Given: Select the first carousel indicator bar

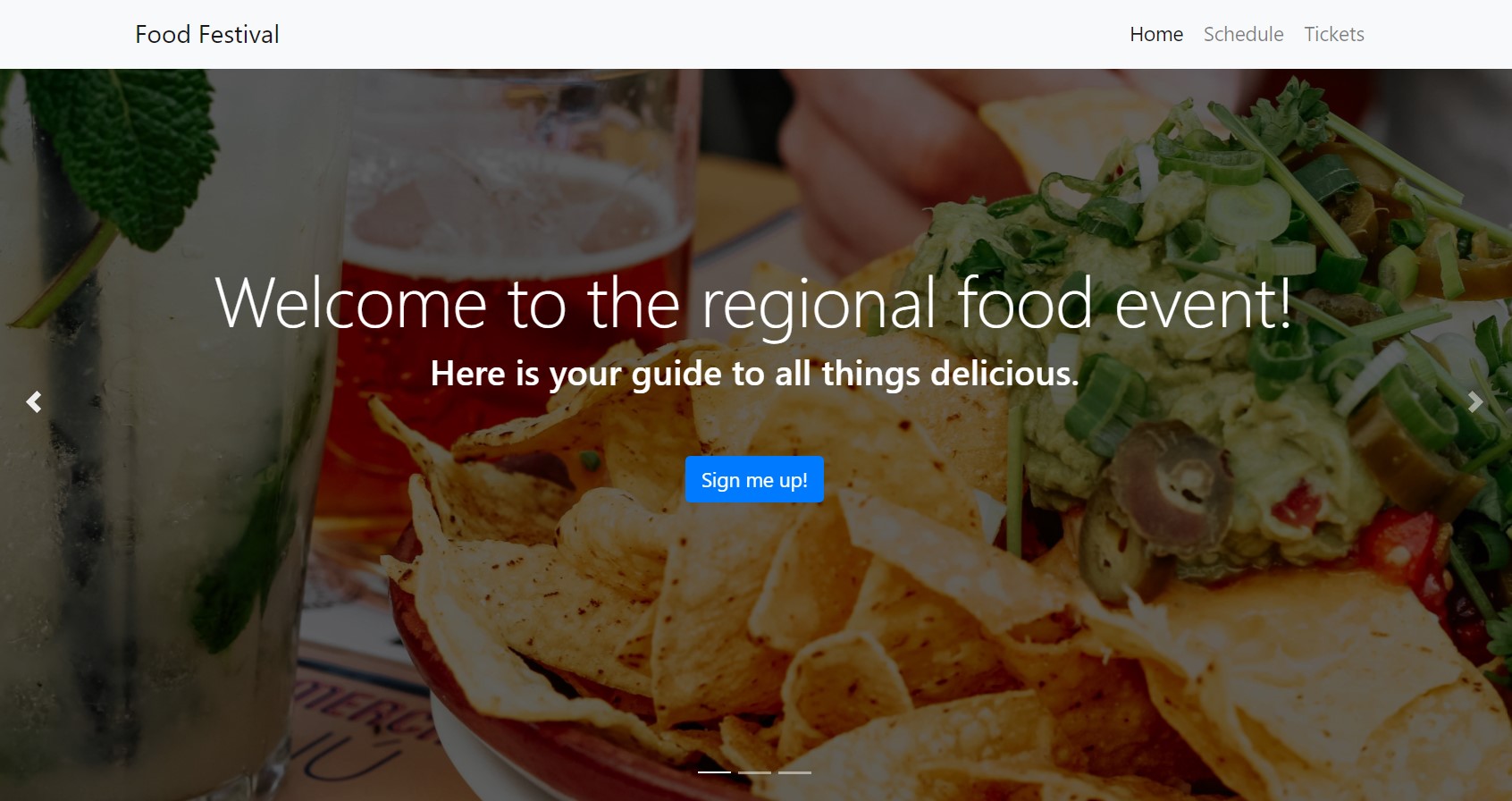Looking at the screenshot, I should (714, 772).
